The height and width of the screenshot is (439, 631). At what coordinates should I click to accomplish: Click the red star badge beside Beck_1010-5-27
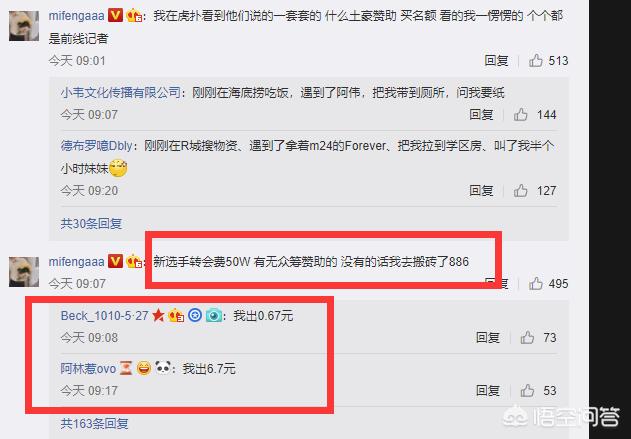(158, 315)
